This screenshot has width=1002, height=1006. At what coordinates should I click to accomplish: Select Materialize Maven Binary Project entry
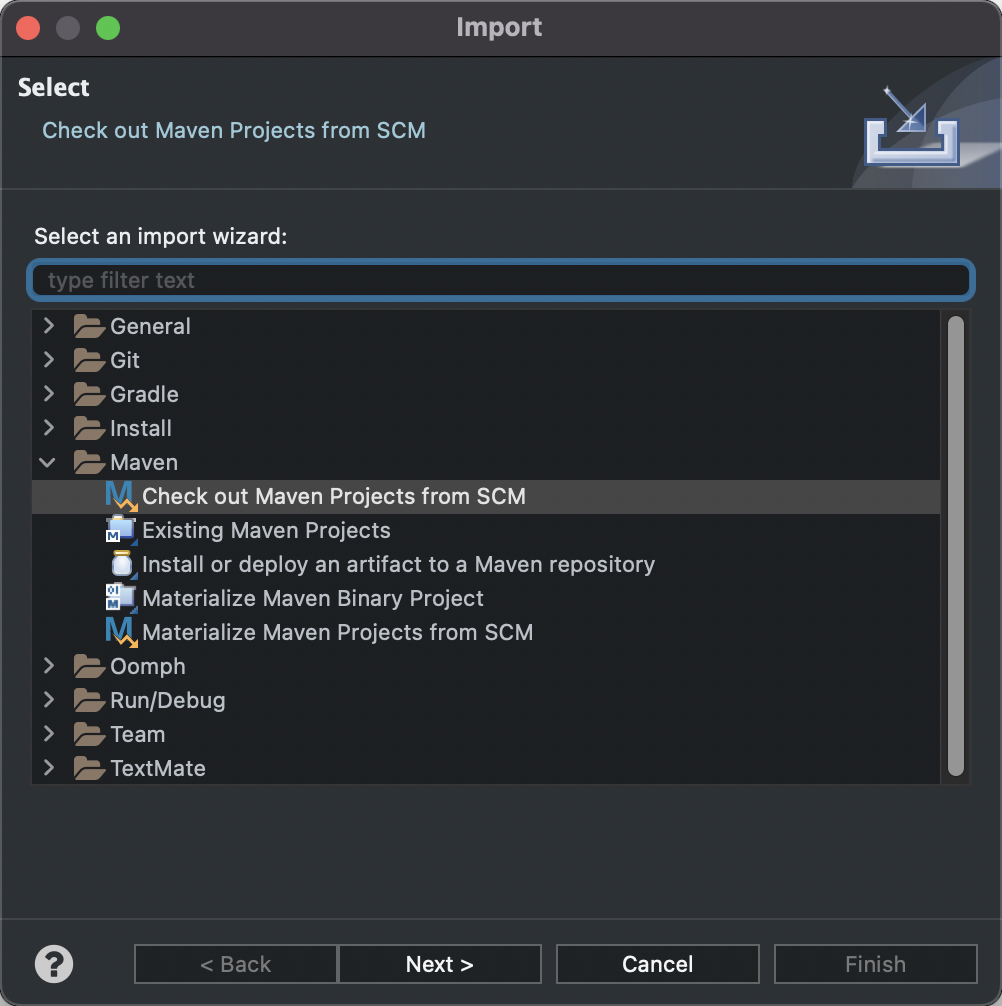coord(312,599)
